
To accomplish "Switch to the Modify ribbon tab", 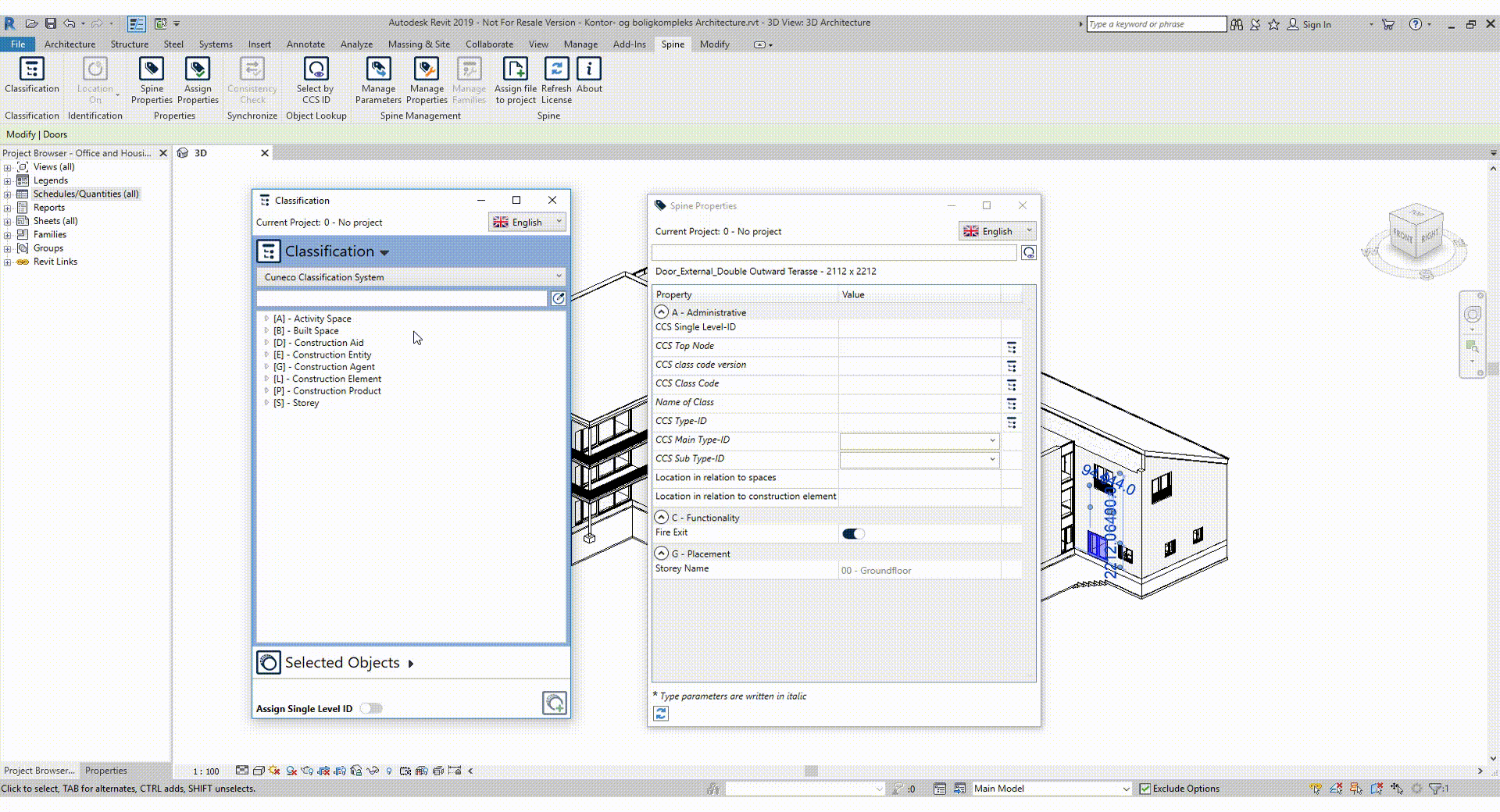I will [x=714, y=45].
